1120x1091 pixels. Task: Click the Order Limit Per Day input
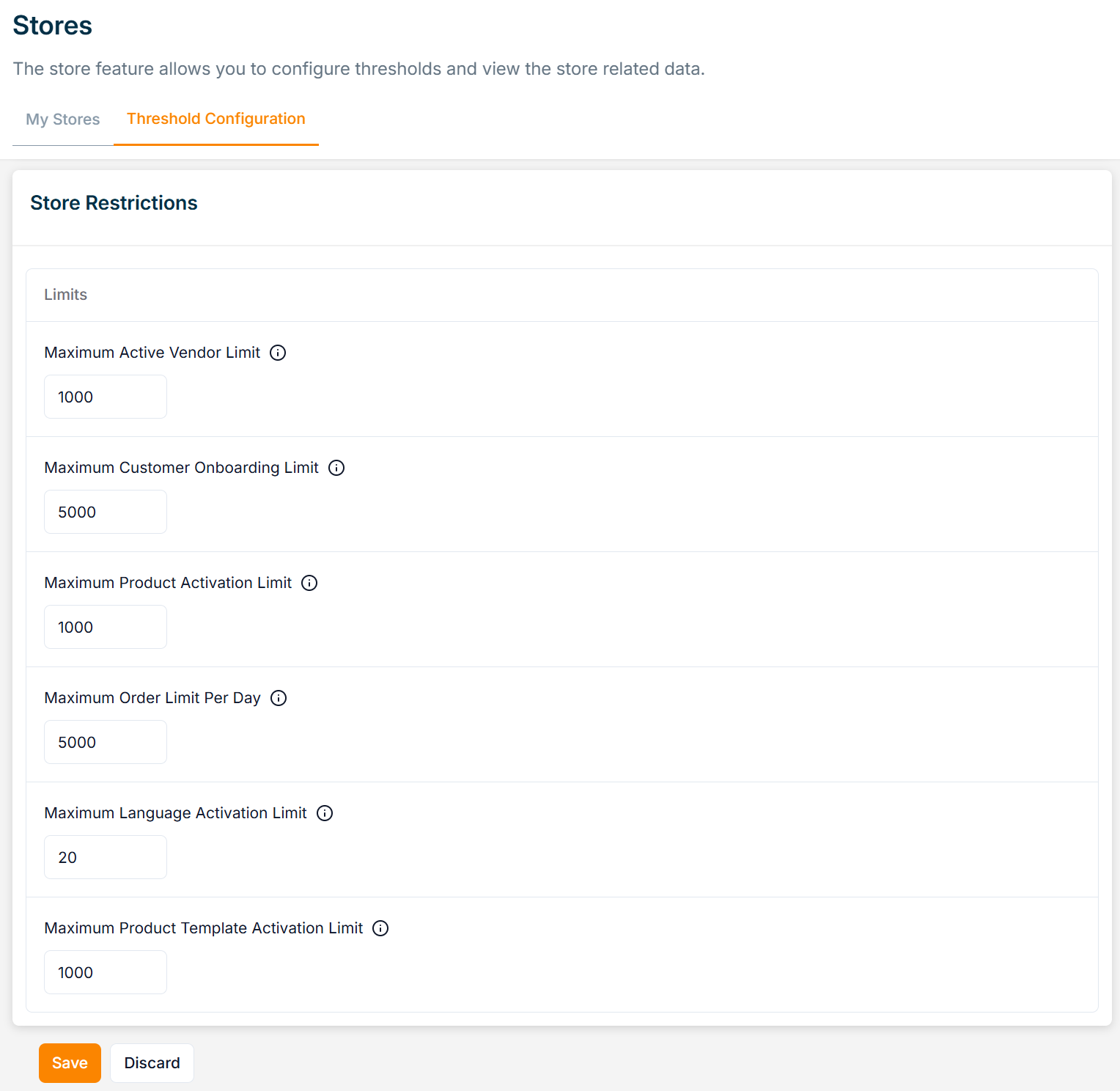(106, 742)
